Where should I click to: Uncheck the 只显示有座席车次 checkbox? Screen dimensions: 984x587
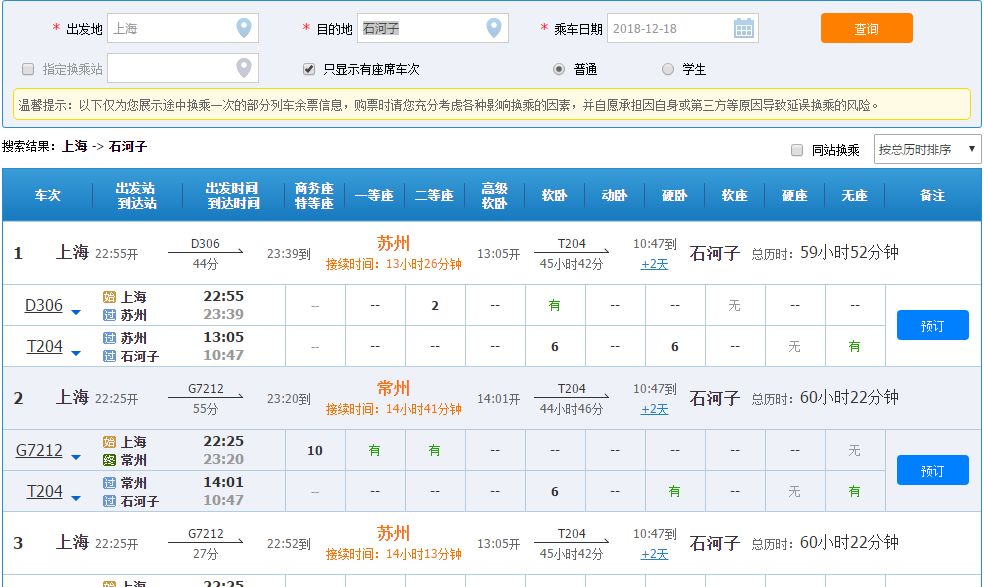click(309, 67)
